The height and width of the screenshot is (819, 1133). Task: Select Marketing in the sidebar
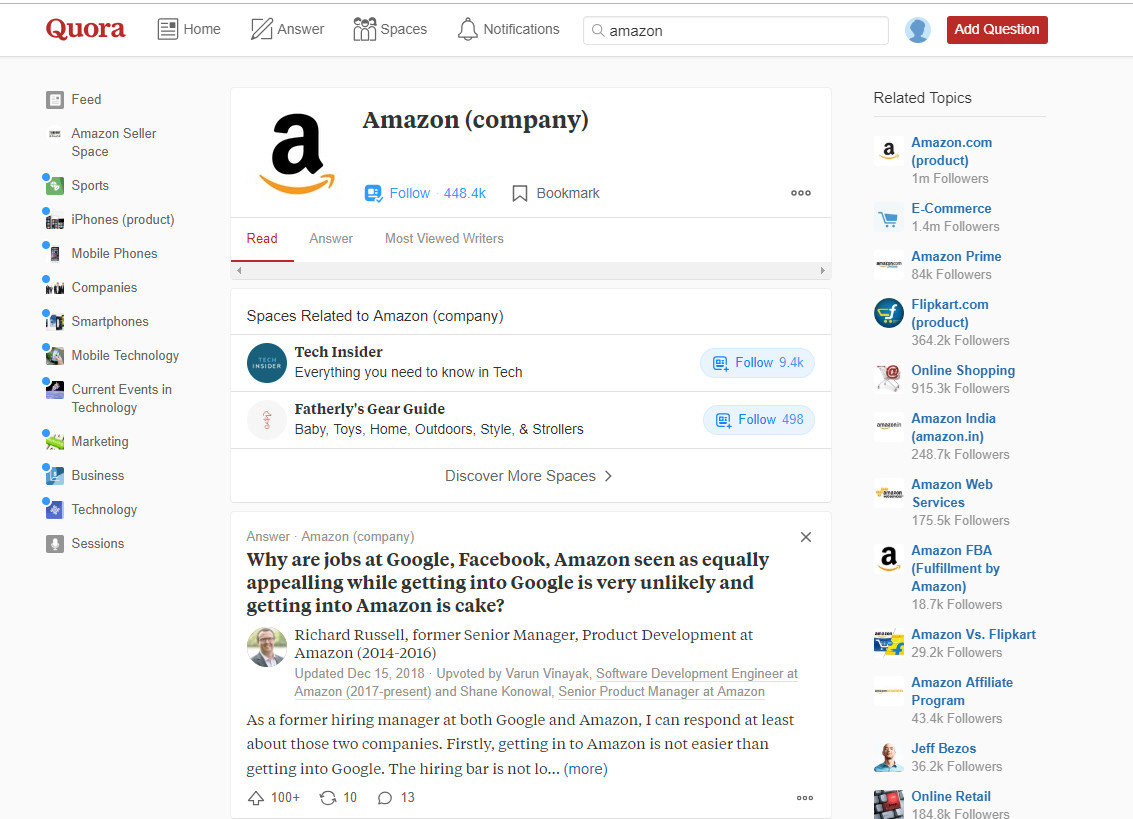click(x=100, y=442)
